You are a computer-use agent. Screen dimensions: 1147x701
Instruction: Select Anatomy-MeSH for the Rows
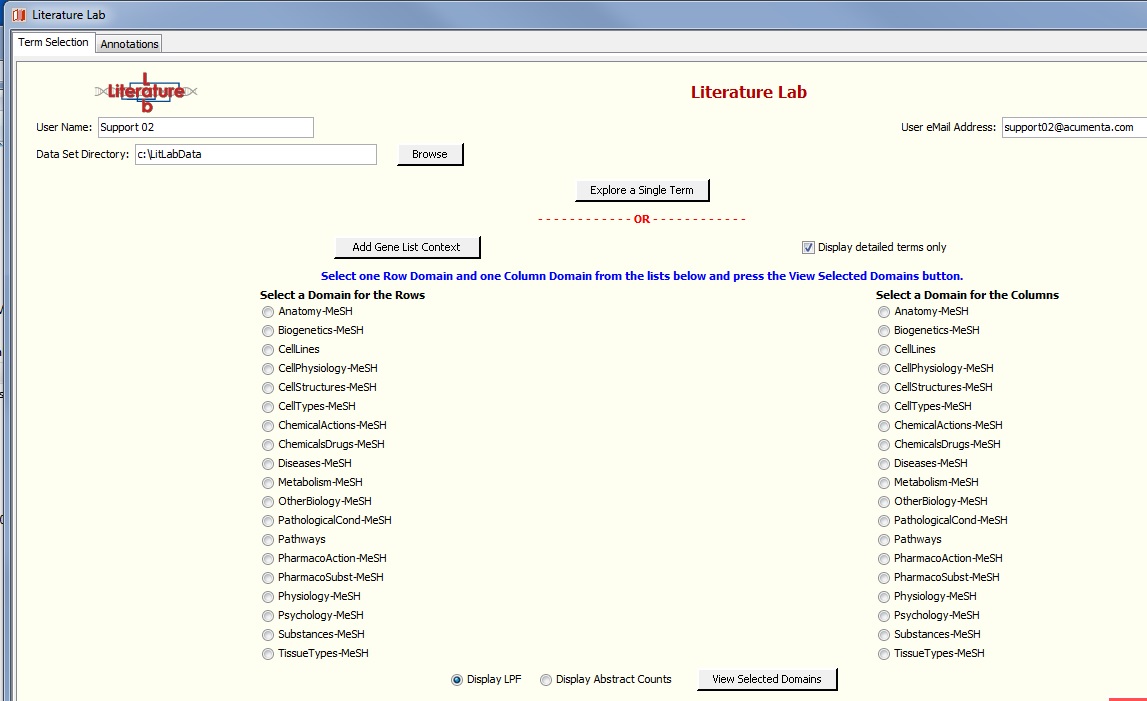tap(268, 312)
